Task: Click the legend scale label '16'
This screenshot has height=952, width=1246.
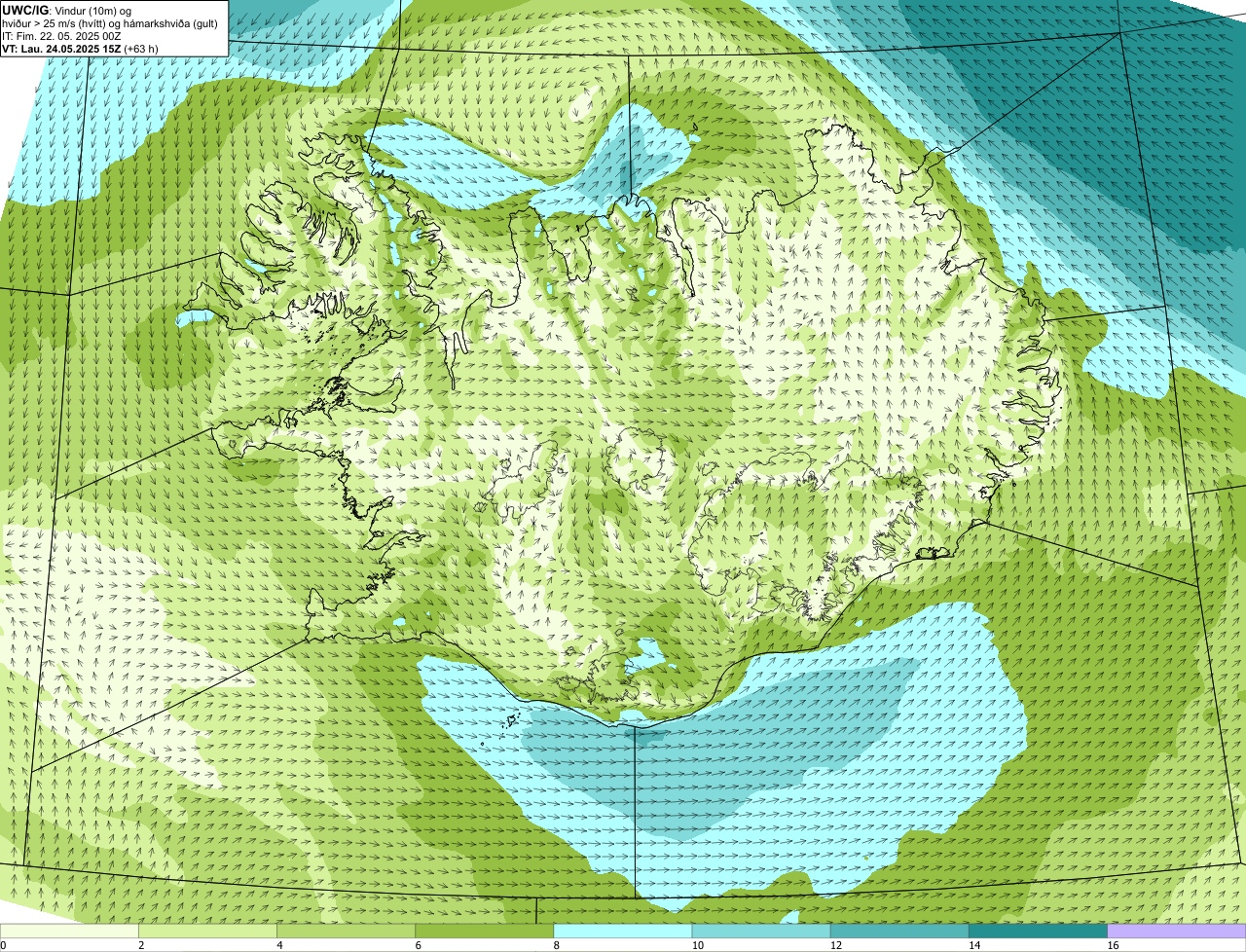Action: tap(1113, 945)
